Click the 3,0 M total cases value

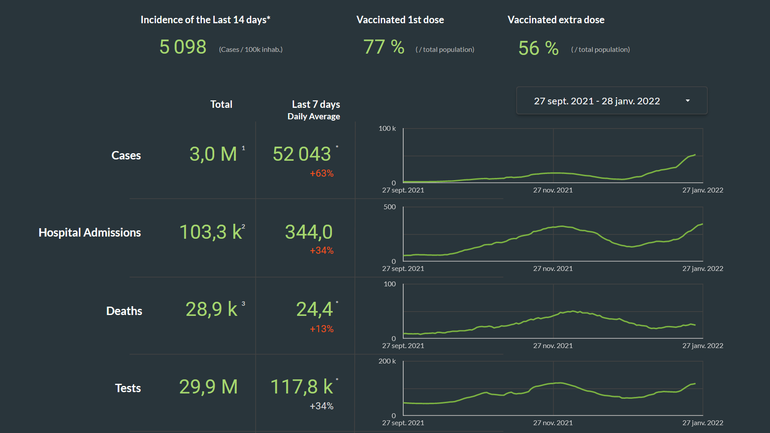point(213,154)
